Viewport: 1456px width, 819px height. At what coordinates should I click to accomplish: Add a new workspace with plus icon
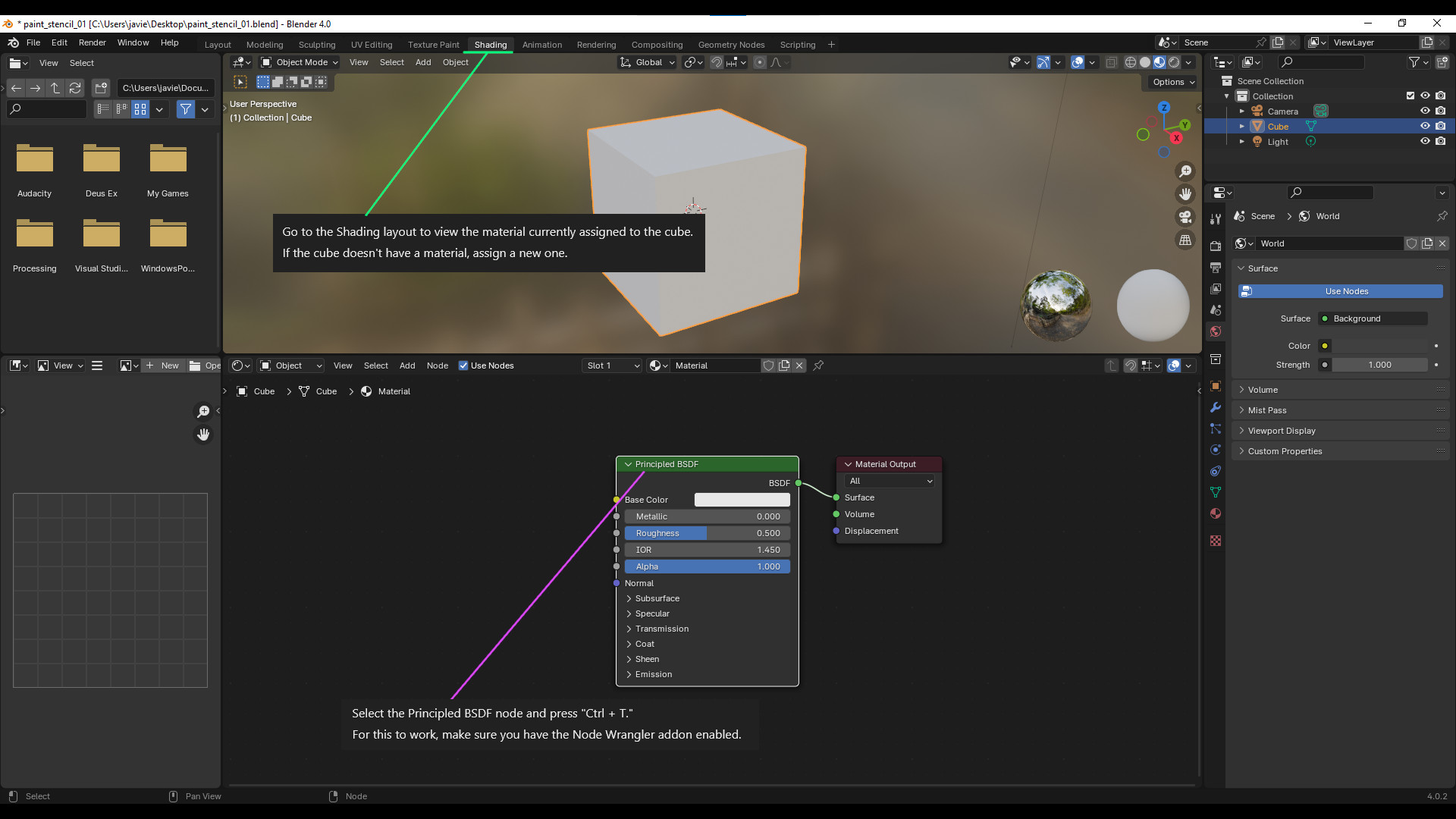[x=831, y=45]
